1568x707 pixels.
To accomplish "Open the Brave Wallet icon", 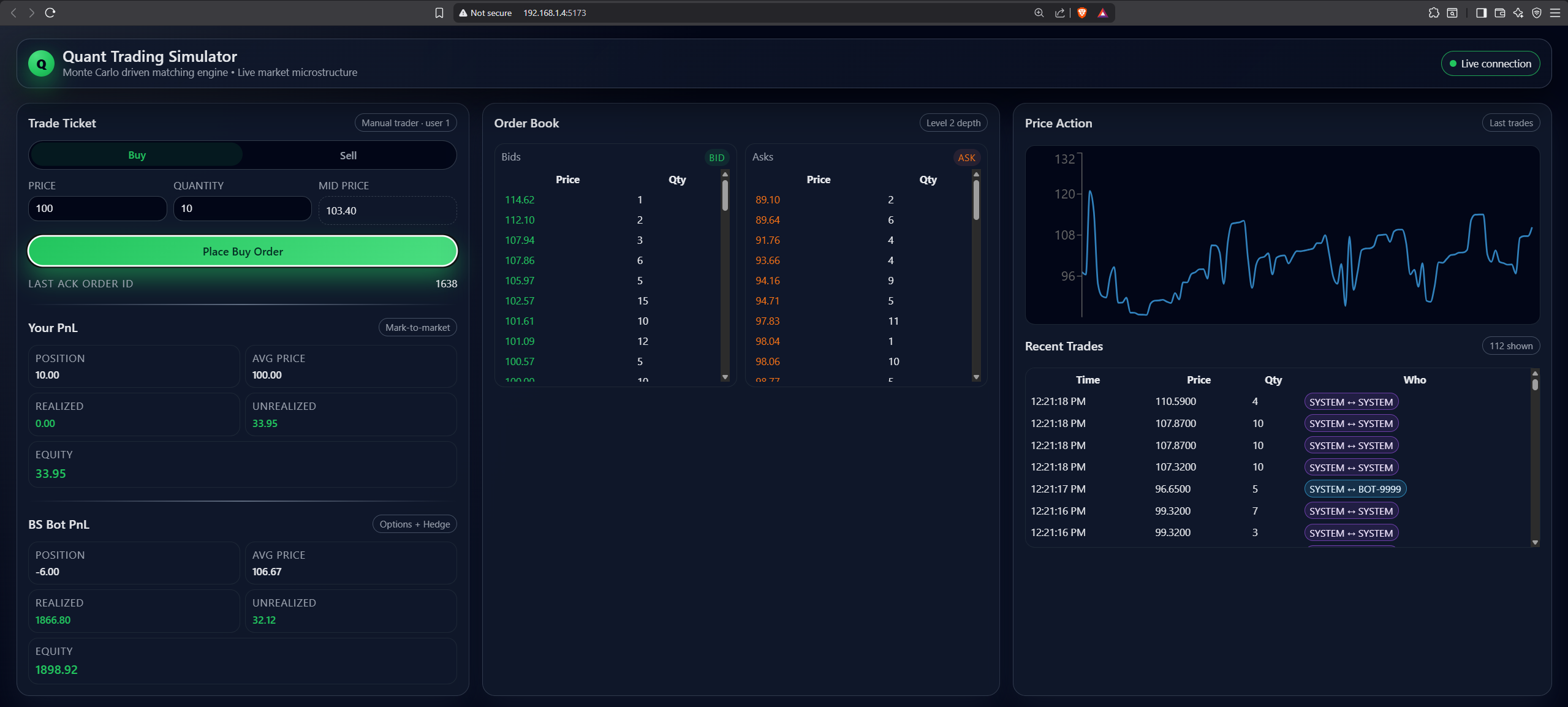I will pyautogui.click(x=1500, y=13).
